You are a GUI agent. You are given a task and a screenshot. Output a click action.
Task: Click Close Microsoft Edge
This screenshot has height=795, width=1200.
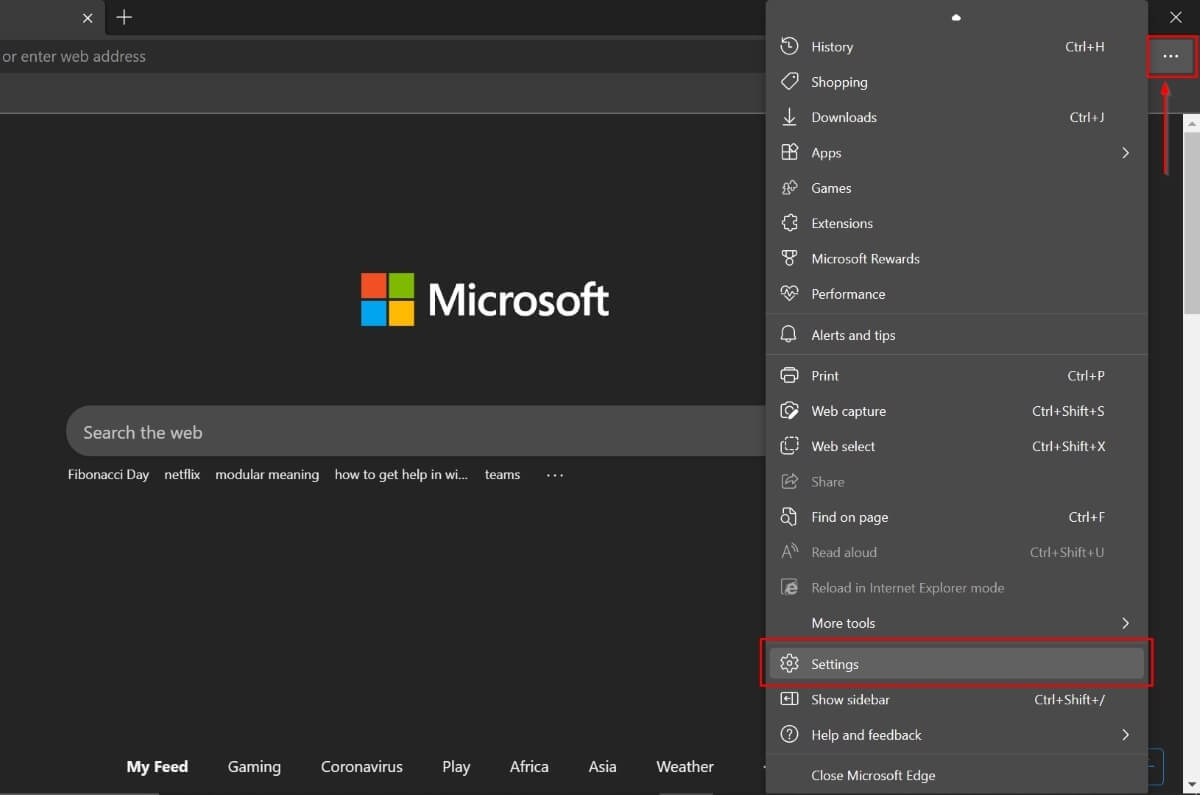(x=872, y=775)
